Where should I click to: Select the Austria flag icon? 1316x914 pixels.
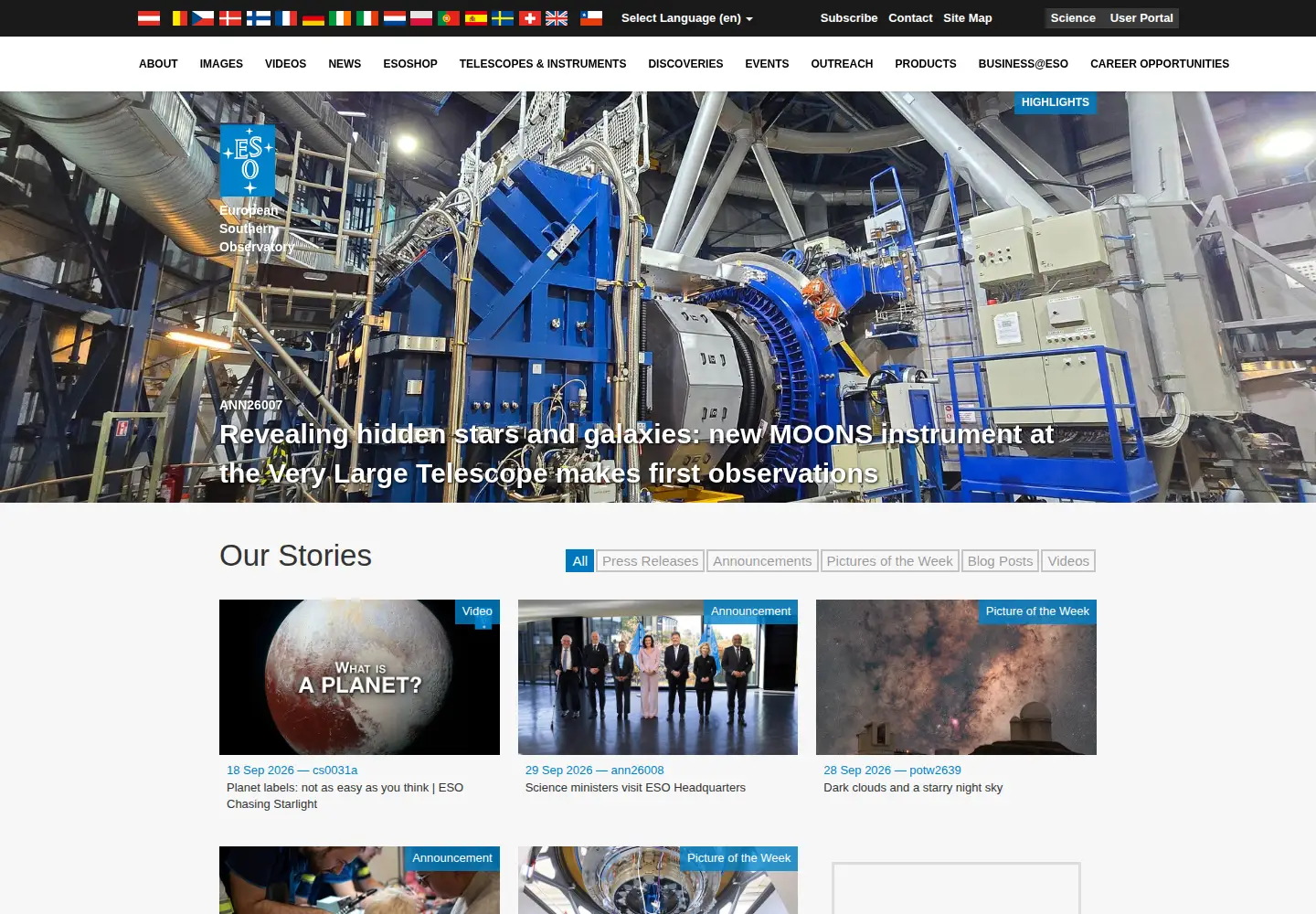click(x=149, y=18)
